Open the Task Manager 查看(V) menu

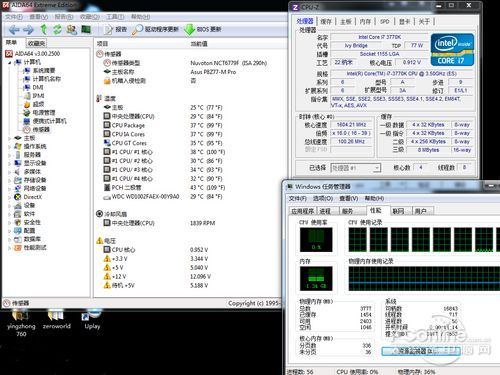click(349, 198)
